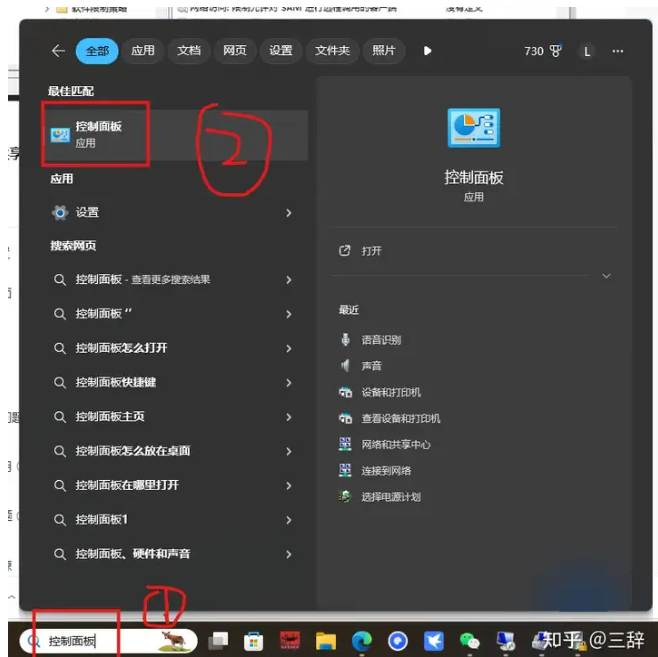Click 打开 to open Control Panel
This screenshot has width=658, height=657.
pyautogui.click(x=371, y=251)
